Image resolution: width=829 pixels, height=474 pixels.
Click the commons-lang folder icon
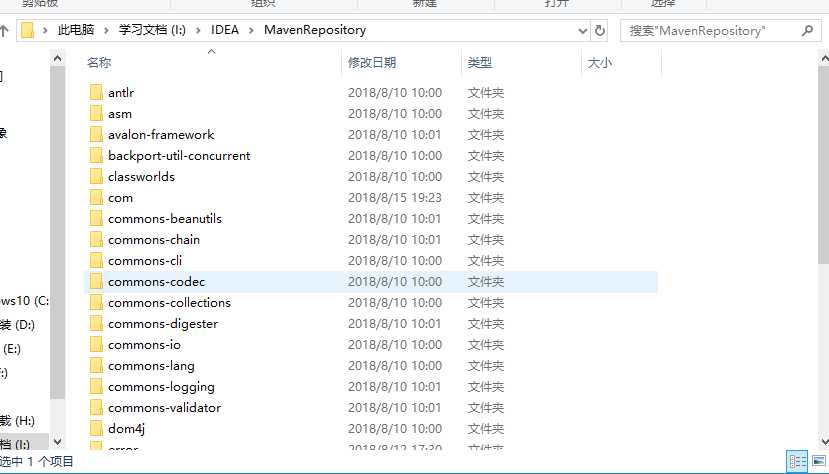pyautogui.click(x=96, y=366)
